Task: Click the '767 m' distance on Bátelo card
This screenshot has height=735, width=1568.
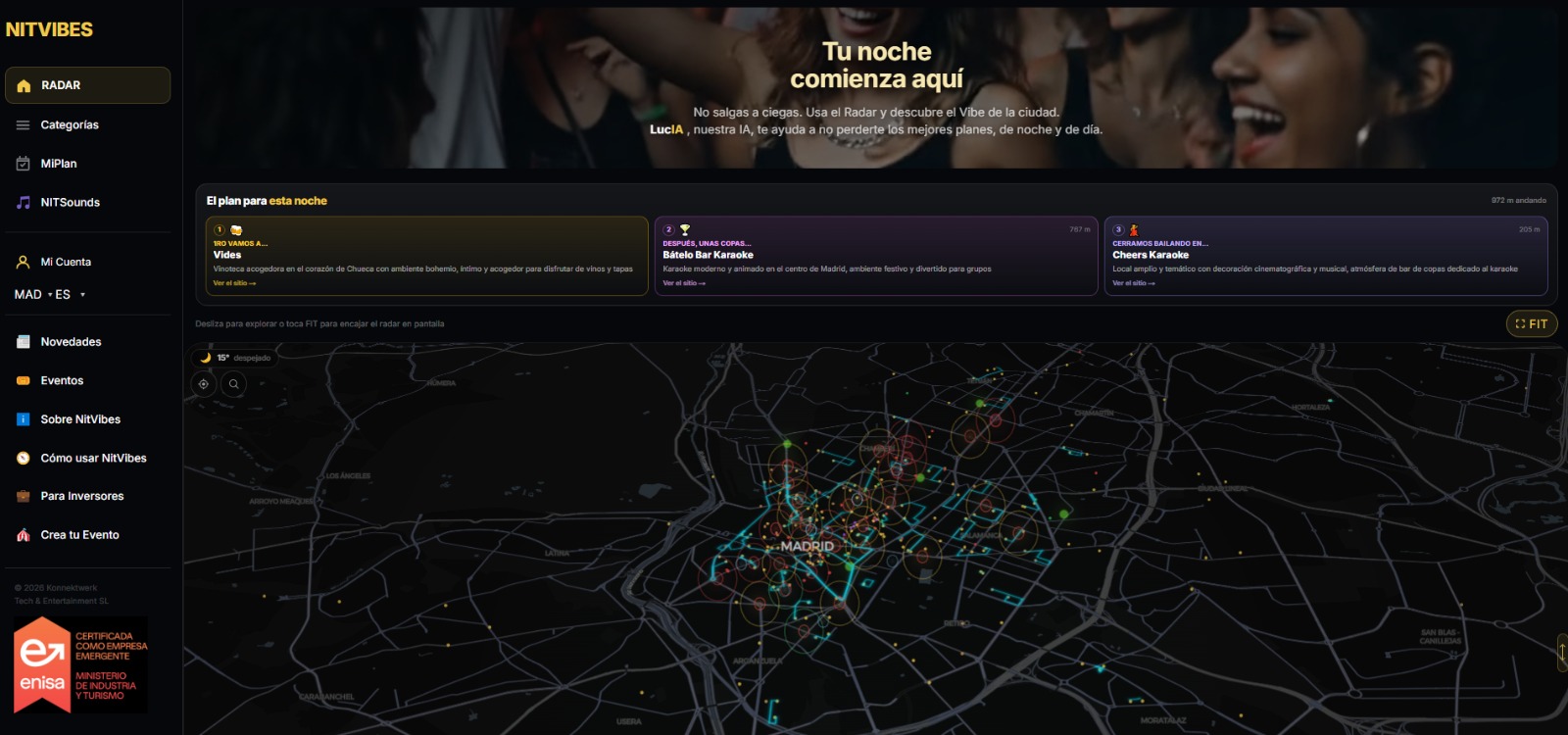Action: (x=1080, y=229)
